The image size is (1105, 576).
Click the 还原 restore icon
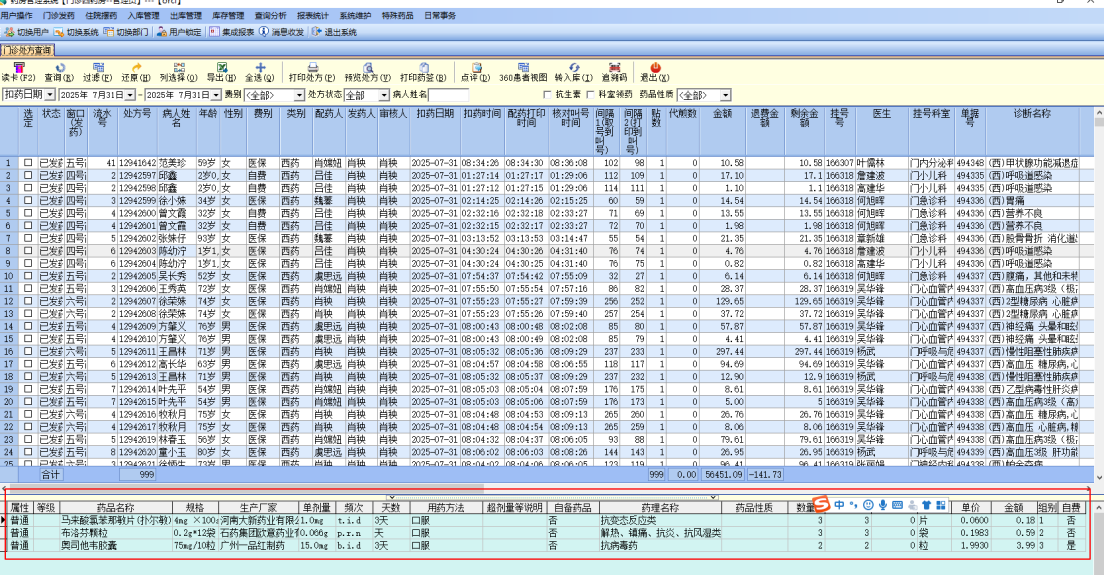point(137,68)
